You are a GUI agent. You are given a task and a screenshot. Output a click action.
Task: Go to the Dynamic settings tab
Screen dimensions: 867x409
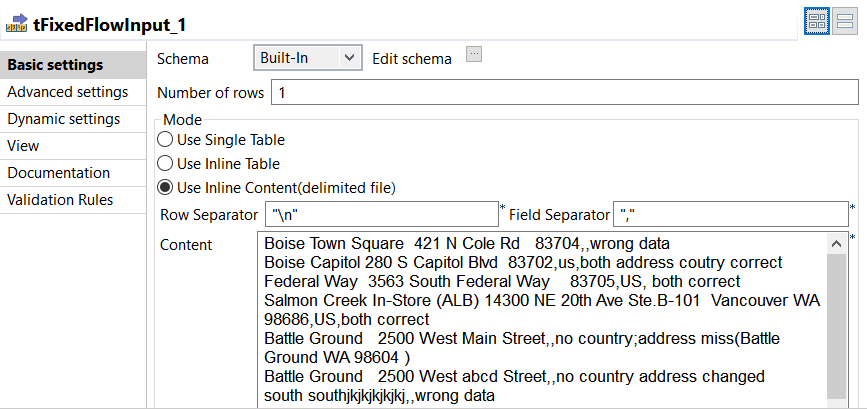point(64,119)
